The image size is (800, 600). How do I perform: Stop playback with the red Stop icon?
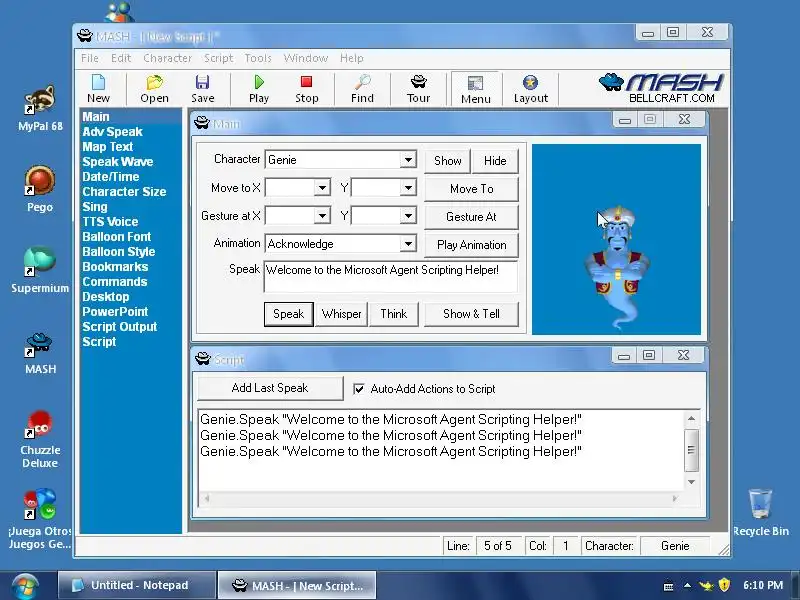coord(306,89)
